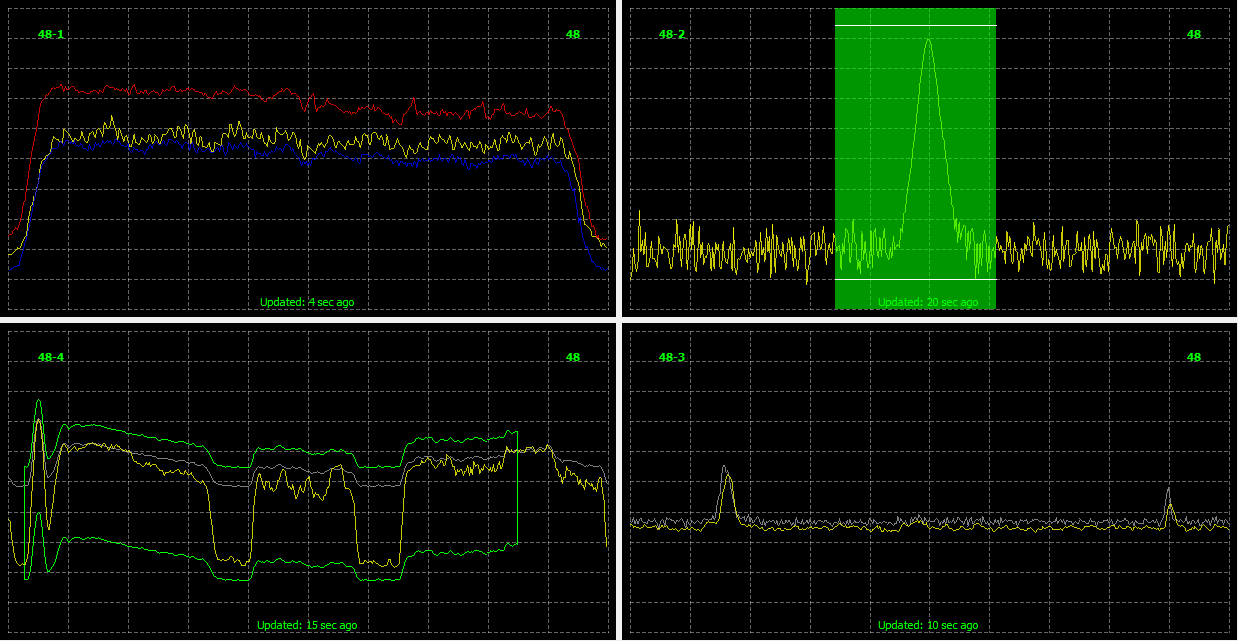Click the 'Updated: 10 sec ago' timestamp
This screenshot has width=1238, height=641.
pyautogui.click(x=928, y=624)
